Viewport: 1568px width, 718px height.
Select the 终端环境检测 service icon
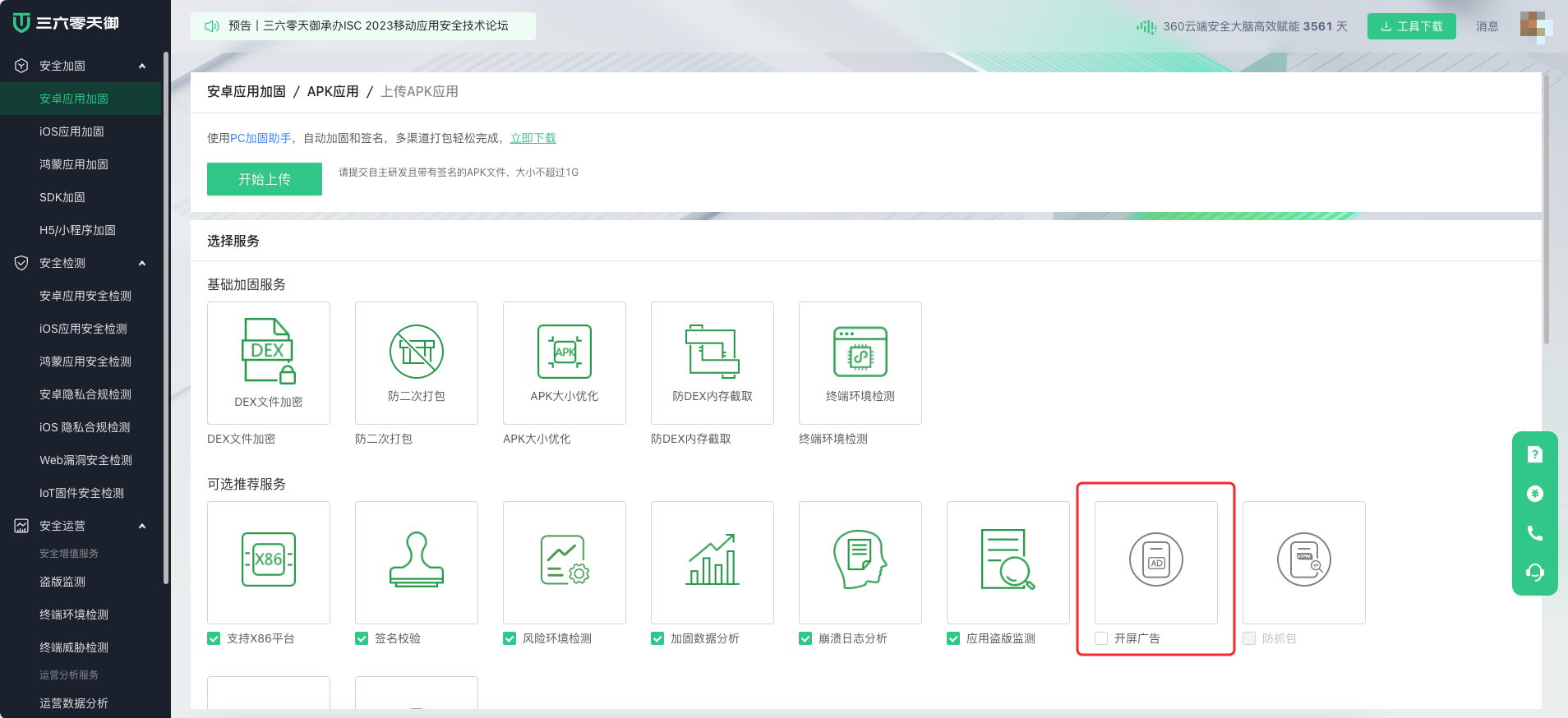point(860,352)
